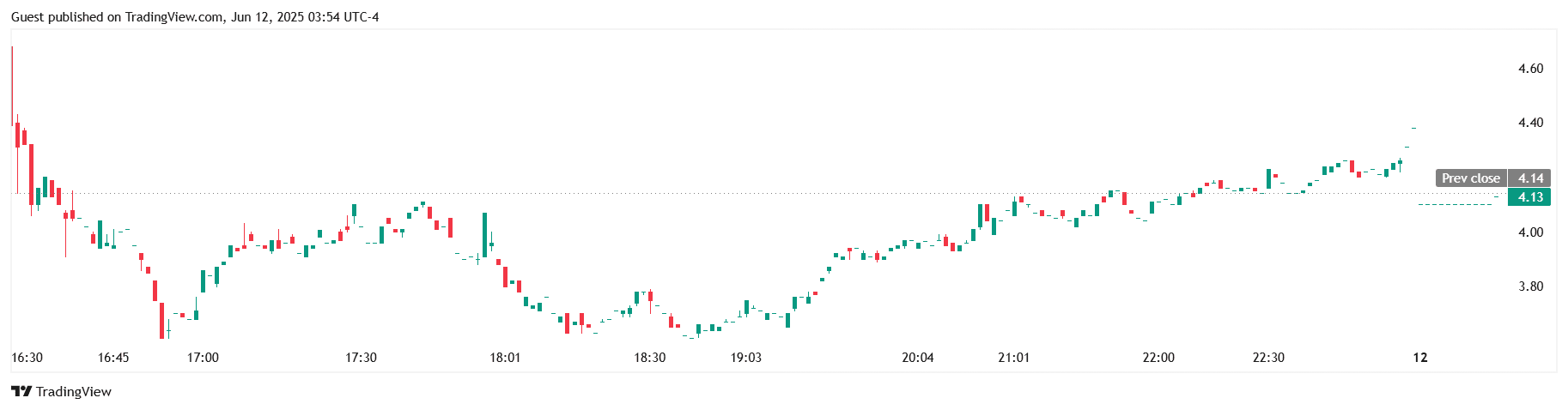Select the Prev close label
Screen dimensions: 1568x410
click(x=1470, y=178)
